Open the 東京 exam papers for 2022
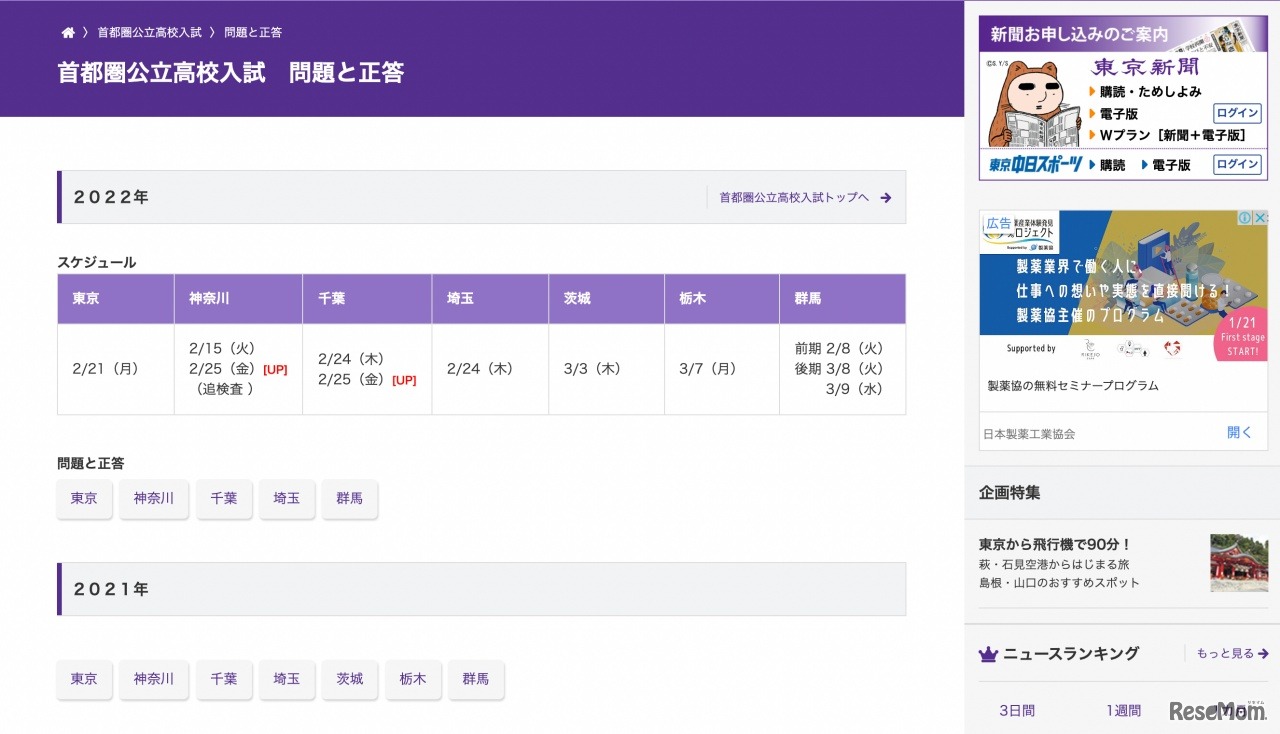This screenshot has width=1280, height=734. [84, 498]
